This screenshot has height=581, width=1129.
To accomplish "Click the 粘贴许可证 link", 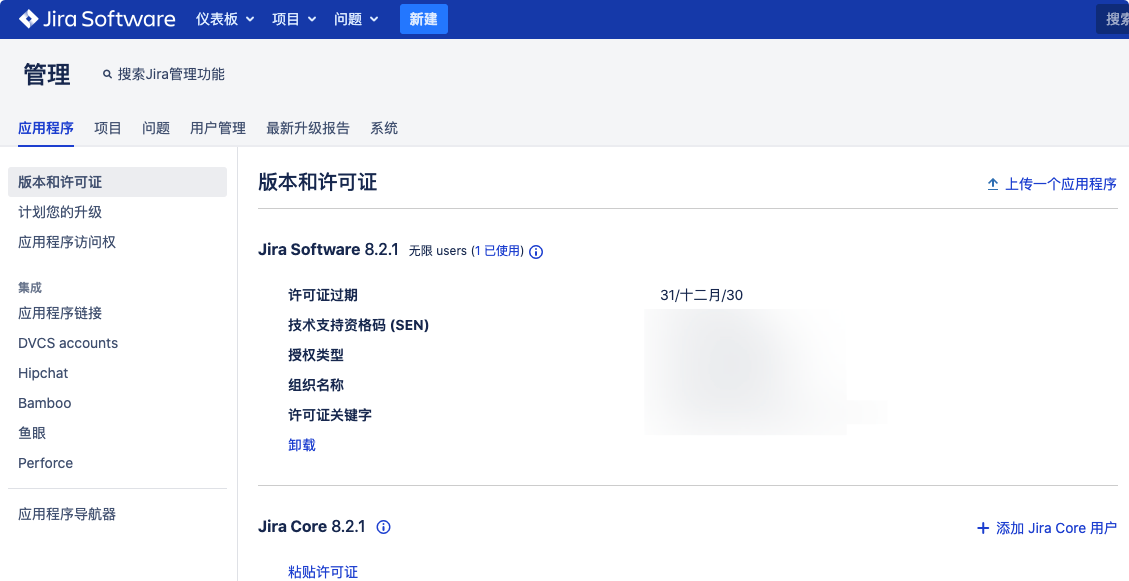I will tap(323, 572).
